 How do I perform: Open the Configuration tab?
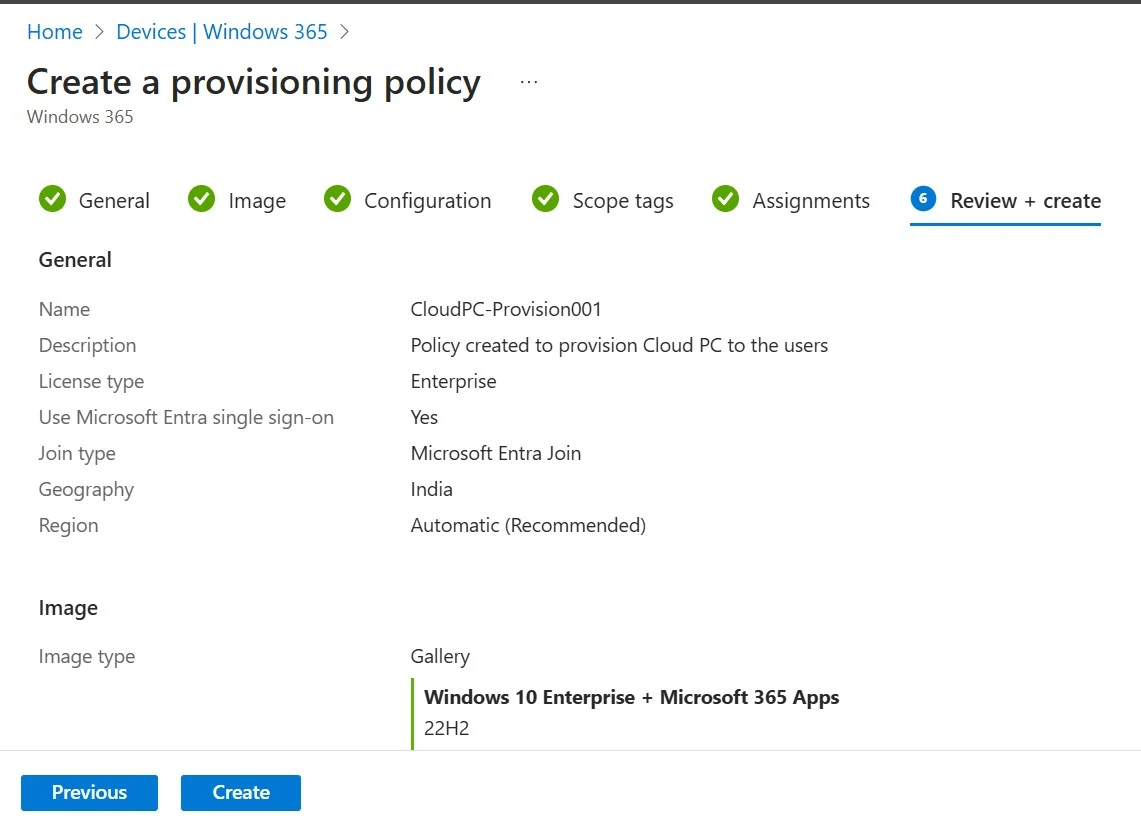pos(427,201)
